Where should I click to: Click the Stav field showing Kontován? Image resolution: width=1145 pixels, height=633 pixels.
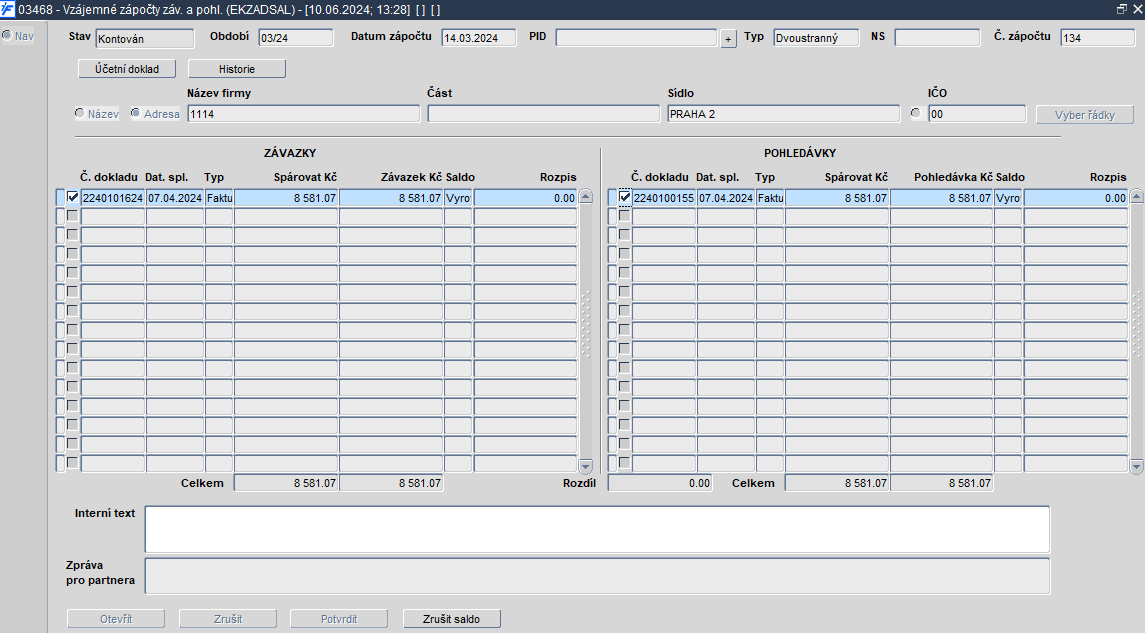(x=145, y=39)
